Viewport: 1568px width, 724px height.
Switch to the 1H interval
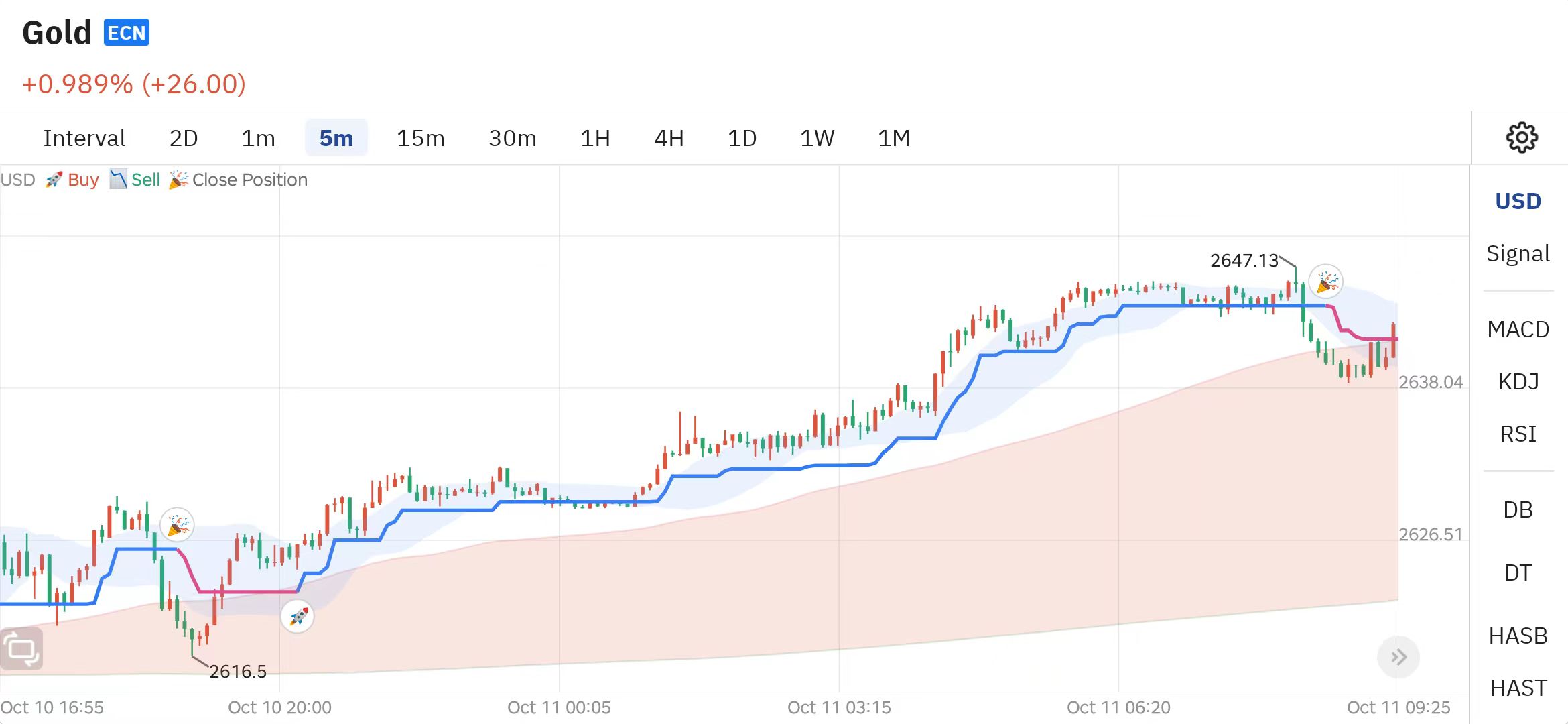coord(595,138)
